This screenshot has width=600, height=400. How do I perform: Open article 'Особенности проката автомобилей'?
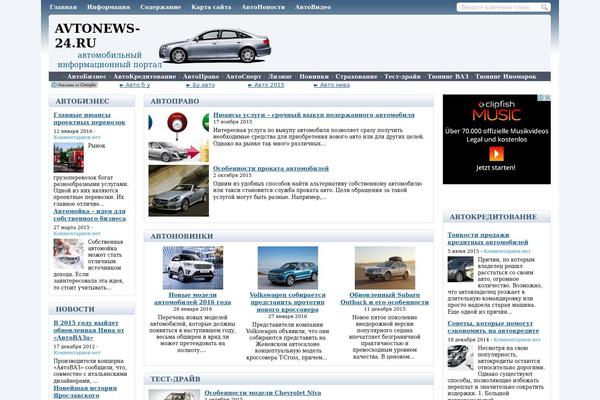click(x=271, y=168)
